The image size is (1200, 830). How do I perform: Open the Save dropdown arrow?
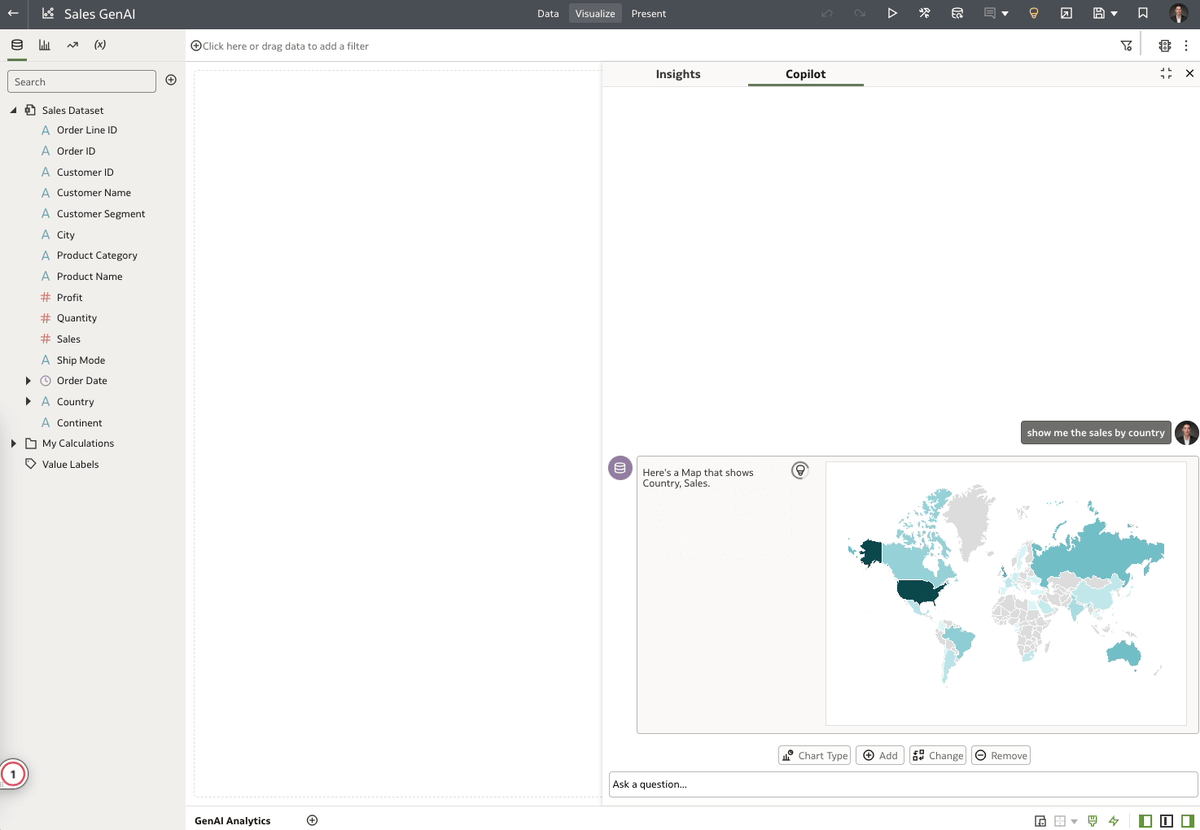point(1113,13)
